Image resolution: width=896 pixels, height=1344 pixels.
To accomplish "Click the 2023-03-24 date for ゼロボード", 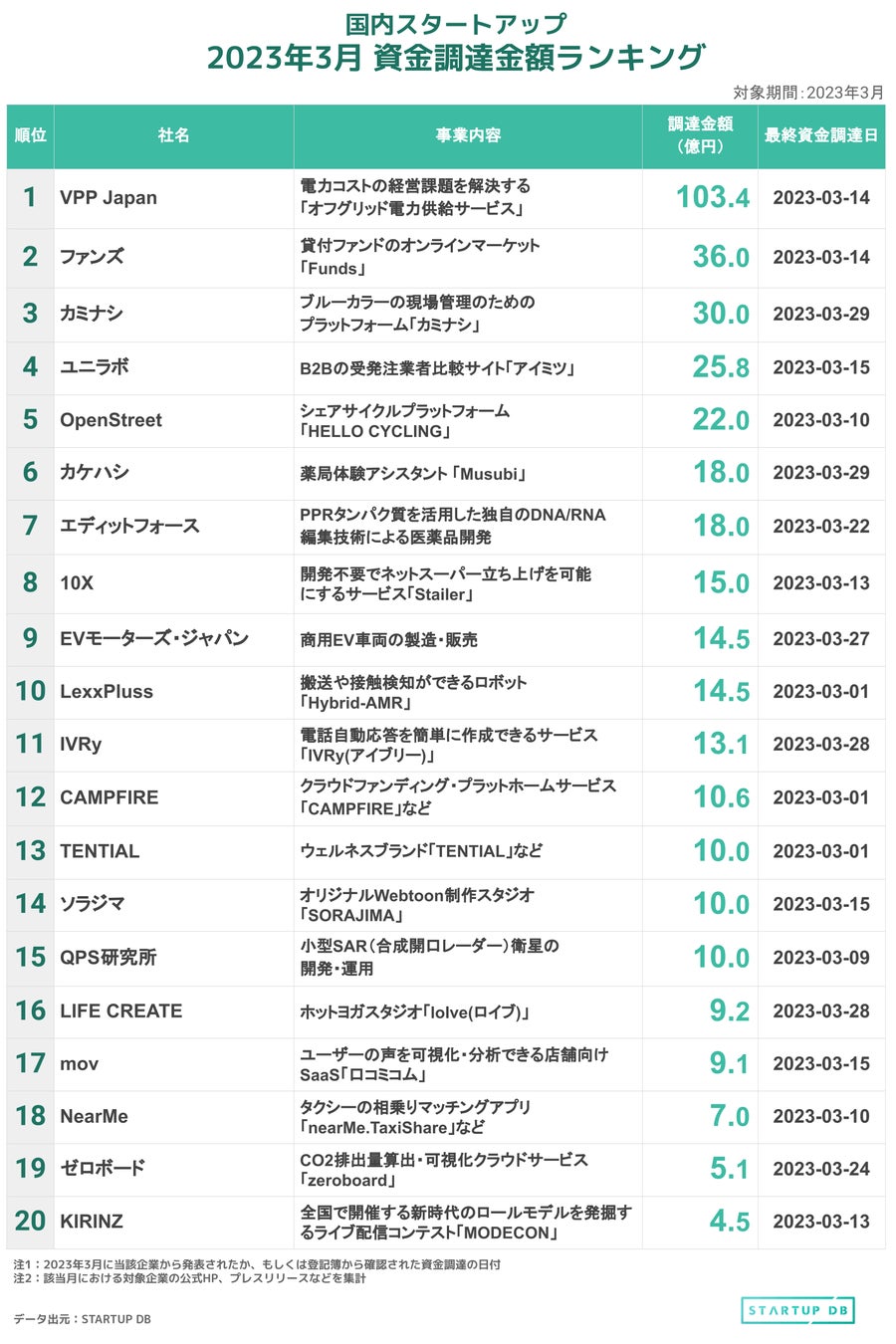I will (821, 1169).
